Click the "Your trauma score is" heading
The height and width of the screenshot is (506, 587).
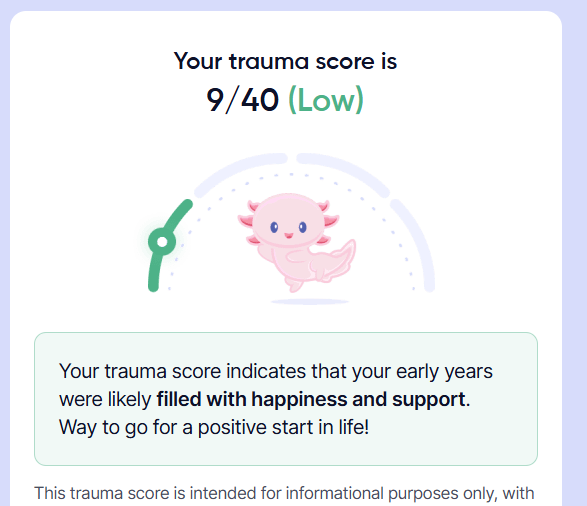coord(285,61)
